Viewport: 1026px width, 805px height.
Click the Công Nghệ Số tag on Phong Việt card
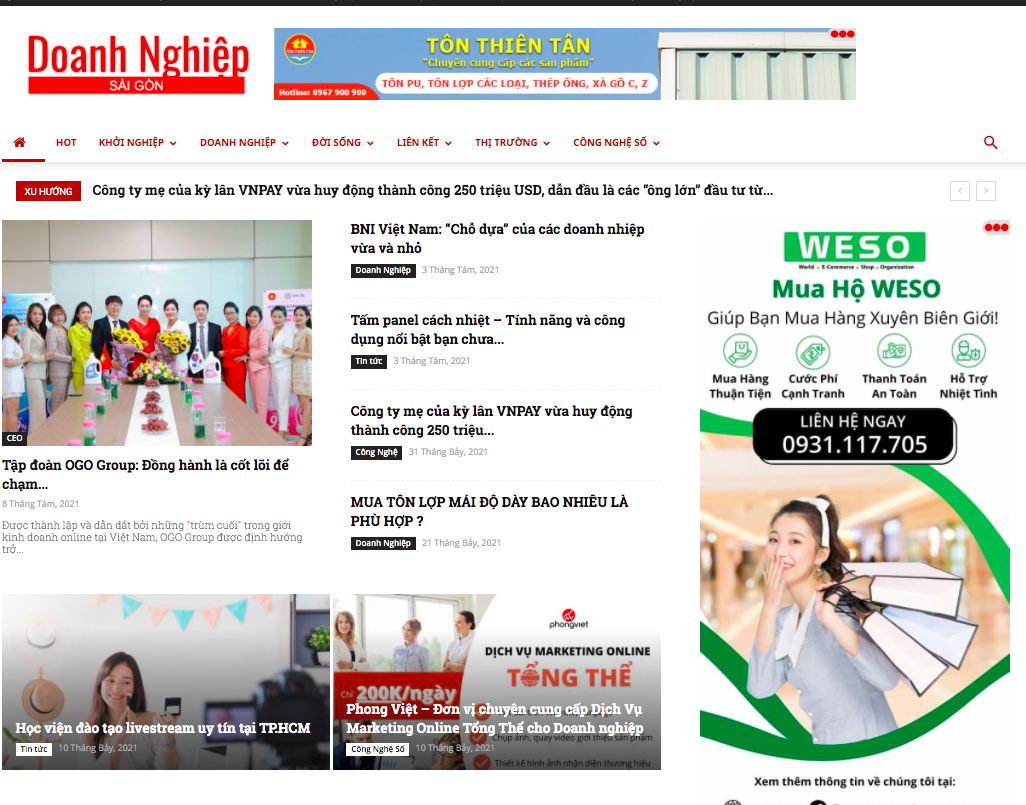click(378, 749)
